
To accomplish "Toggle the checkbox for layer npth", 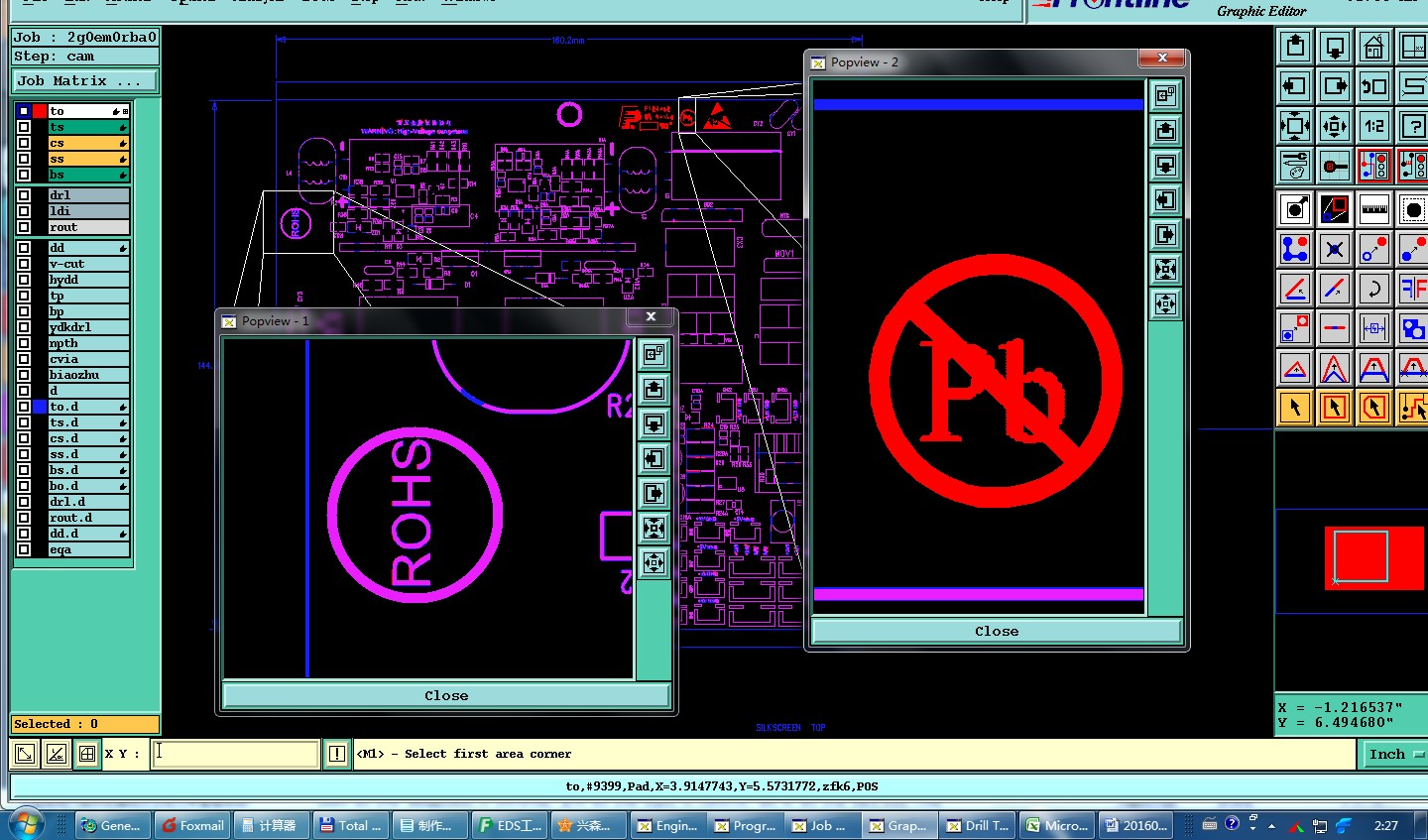I will [24, 343].
